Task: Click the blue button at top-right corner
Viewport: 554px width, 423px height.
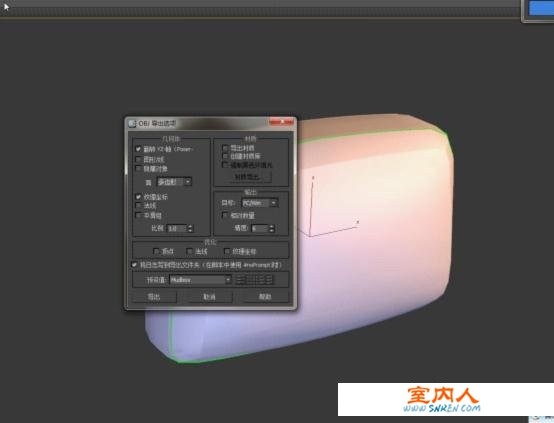Action: click(x=541, y=8)
